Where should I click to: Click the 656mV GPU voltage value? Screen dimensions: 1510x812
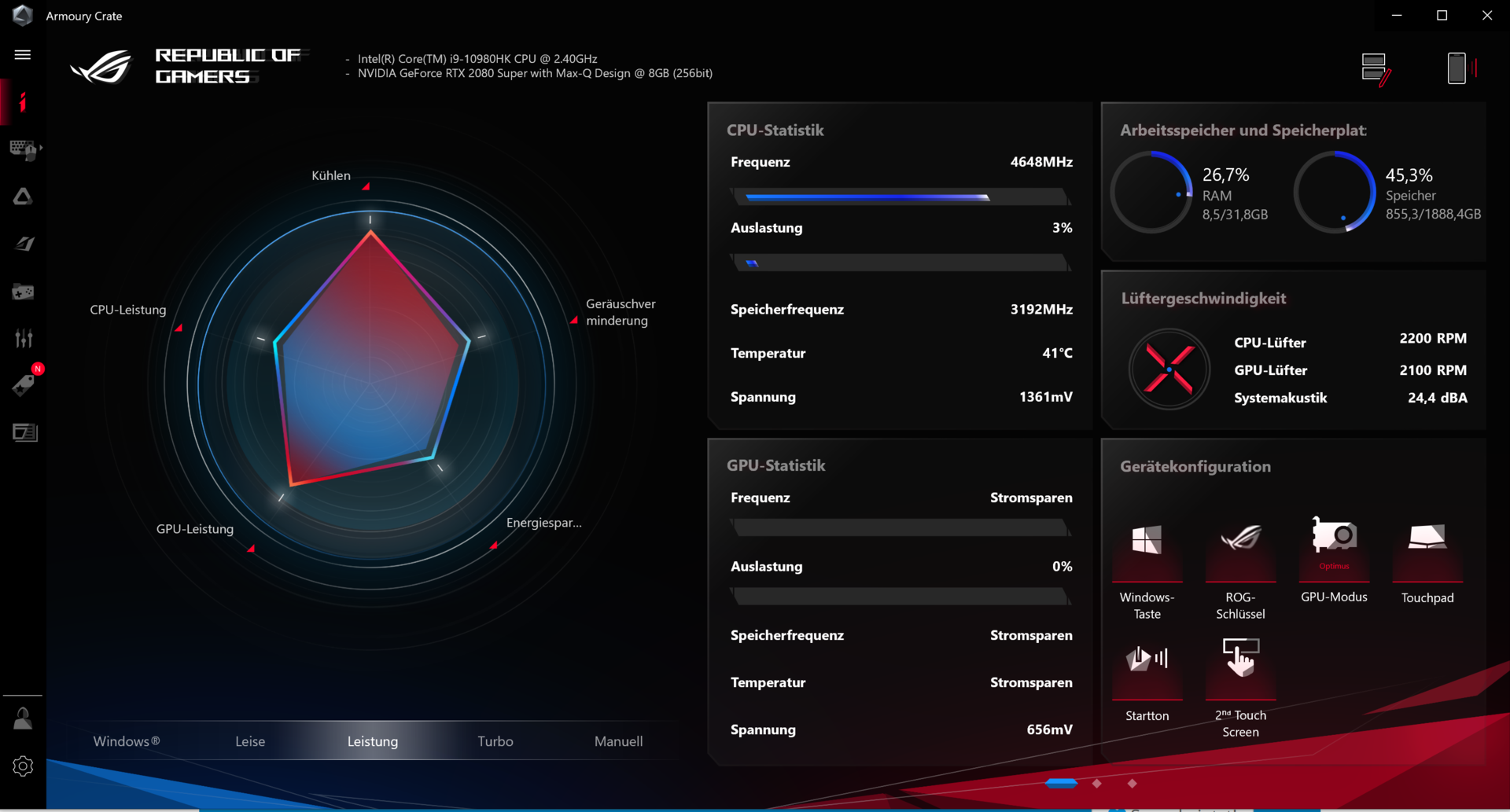point(1050,730)
